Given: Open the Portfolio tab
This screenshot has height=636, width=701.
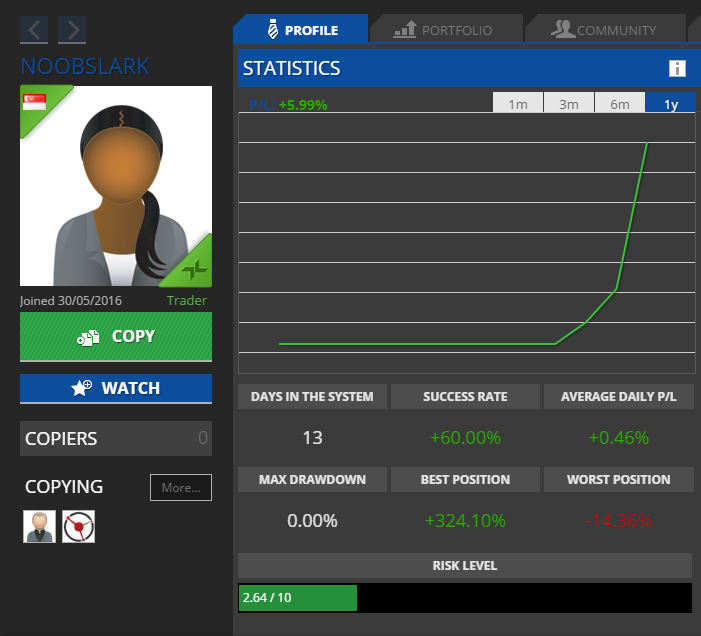Looking at the screenshot, I should 445,30.
